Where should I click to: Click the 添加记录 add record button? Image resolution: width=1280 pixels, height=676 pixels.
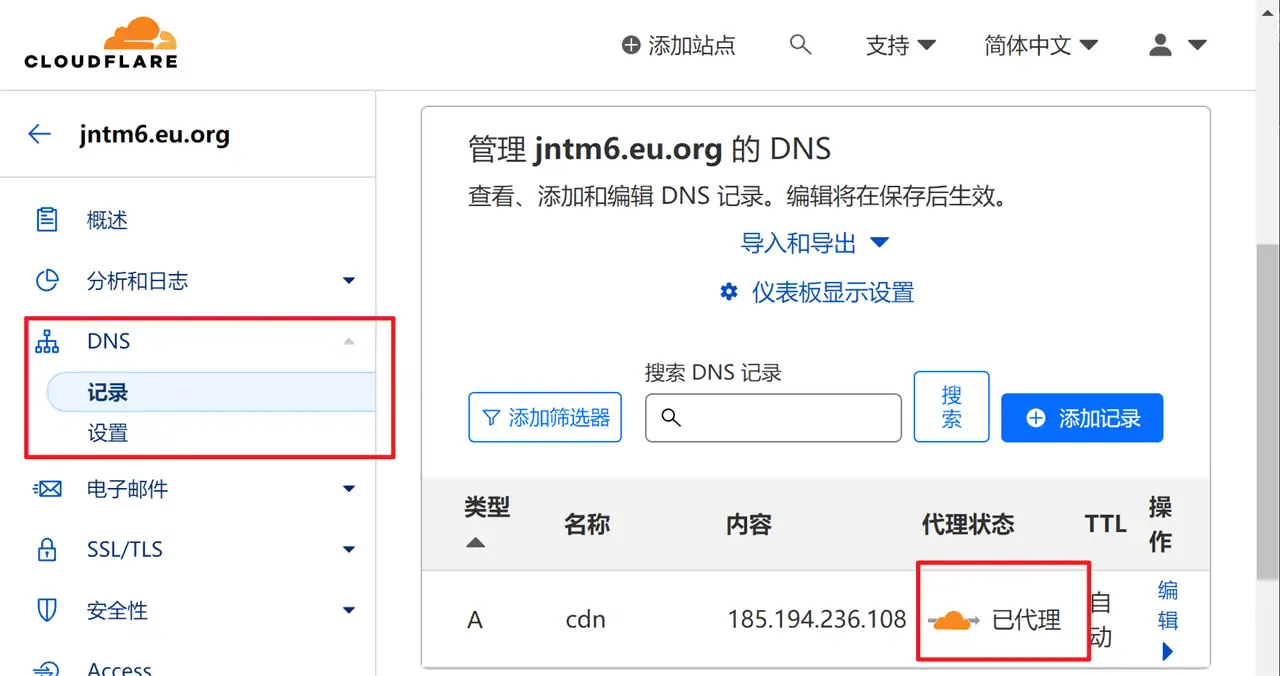[1081, 418]
